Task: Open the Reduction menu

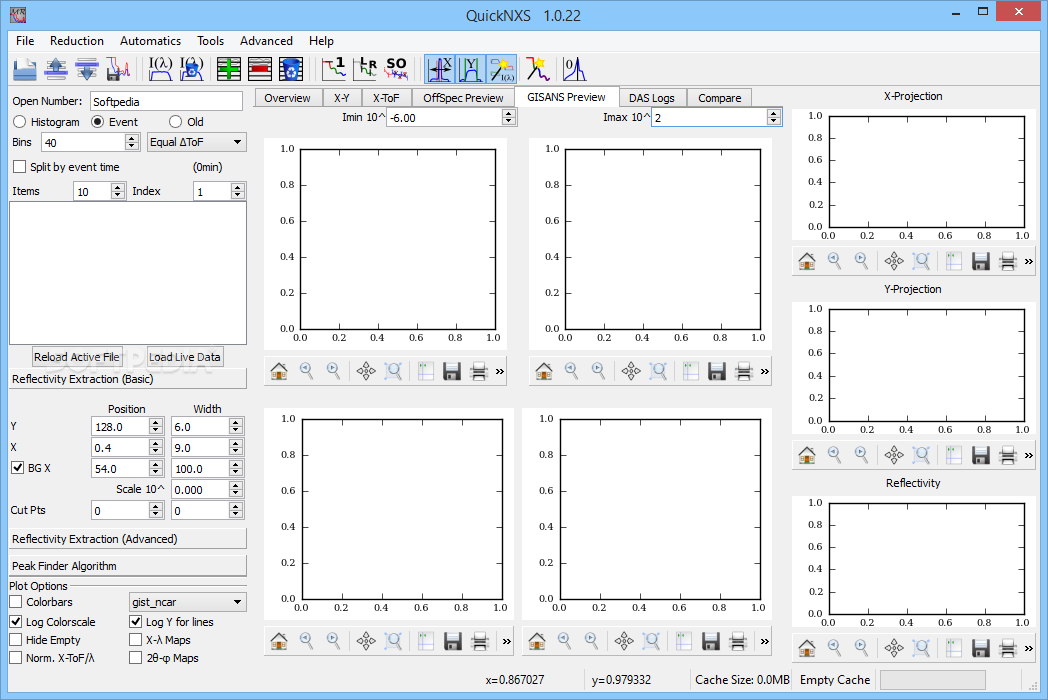Action: (x=77, y=41)
